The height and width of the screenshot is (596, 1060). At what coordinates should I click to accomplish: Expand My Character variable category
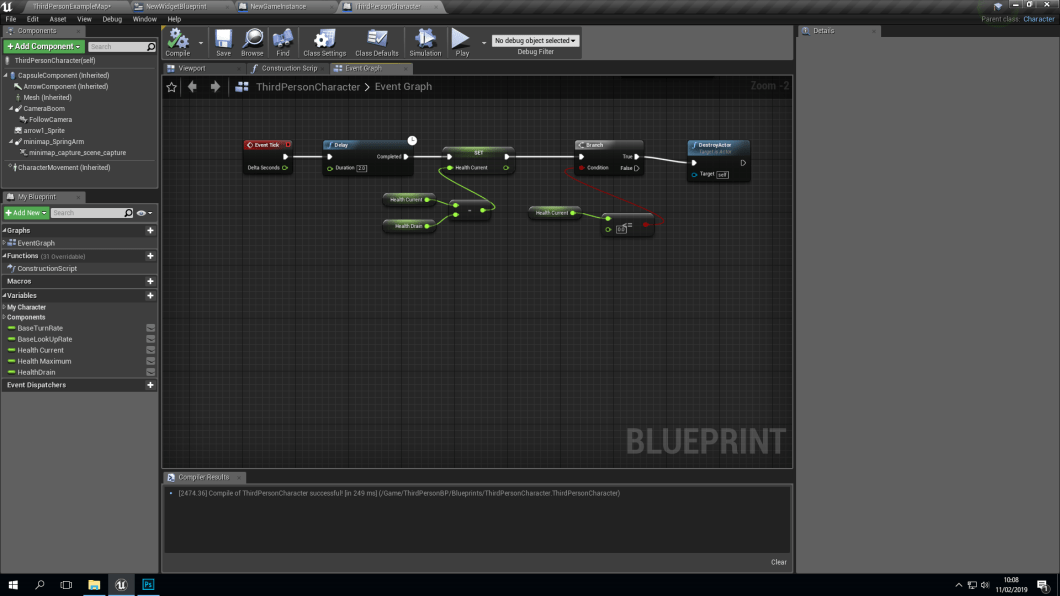click(x=4, y=307)
